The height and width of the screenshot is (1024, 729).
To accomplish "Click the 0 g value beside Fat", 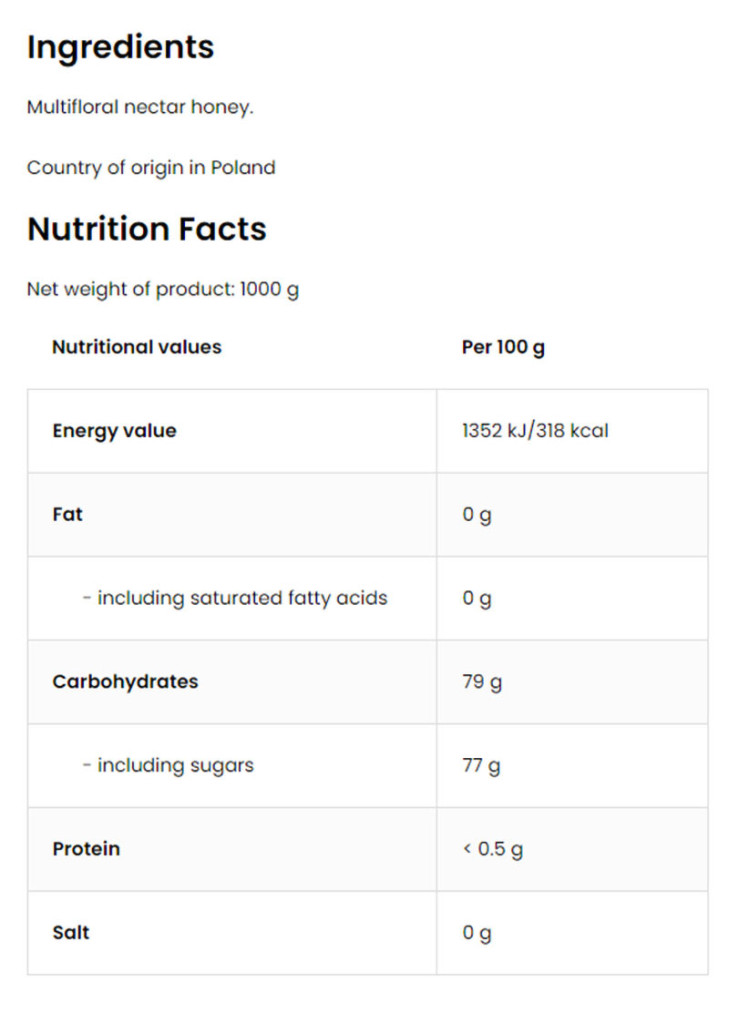I will tap(477, 515).
